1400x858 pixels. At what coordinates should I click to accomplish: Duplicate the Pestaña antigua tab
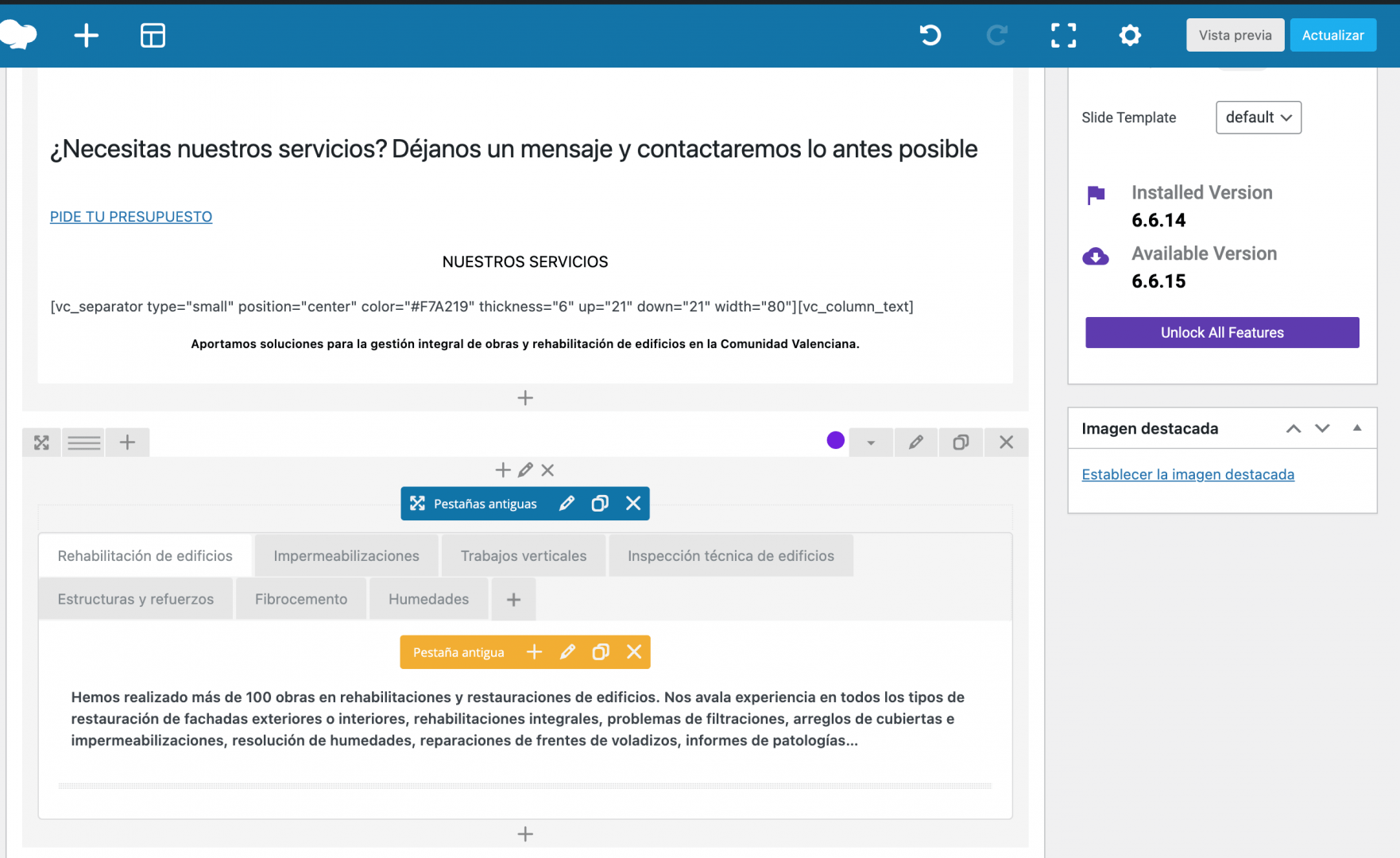click(601, 651)
